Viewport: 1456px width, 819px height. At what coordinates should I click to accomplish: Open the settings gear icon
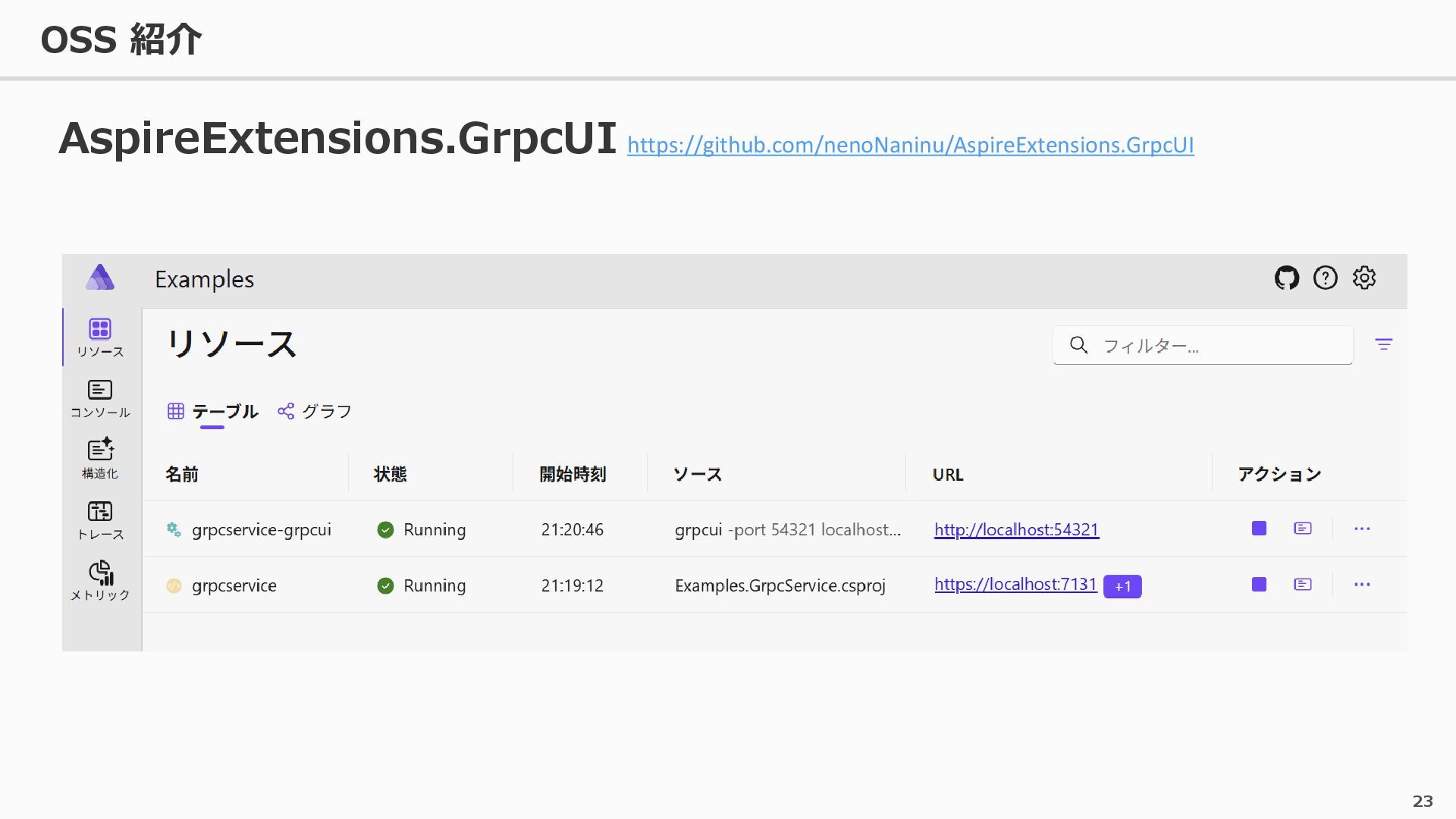coord(1364,278)
